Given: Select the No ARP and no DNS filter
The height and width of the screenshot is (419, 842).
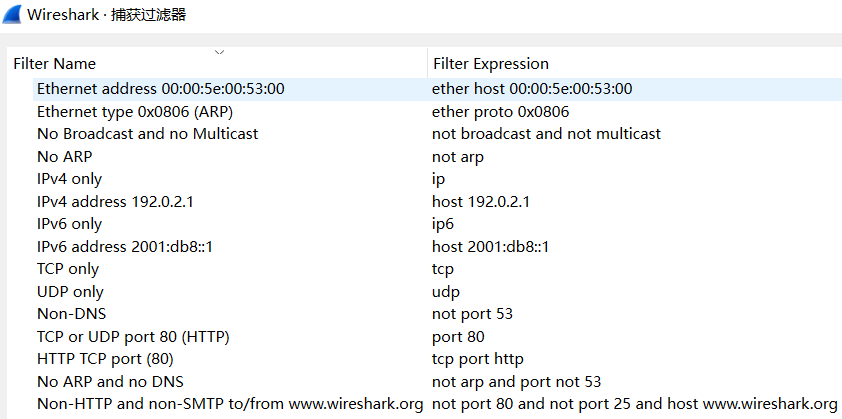Looking at the screenshot, I should point(110,382).
